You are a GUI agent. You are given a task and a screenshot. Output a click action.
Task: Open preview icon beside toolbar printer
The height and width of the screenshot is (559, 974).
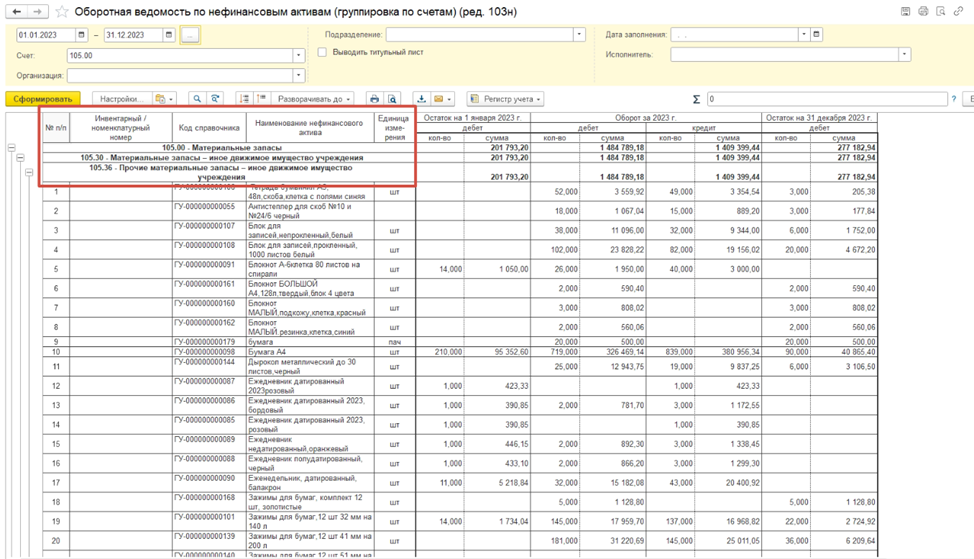pos(392,99)
